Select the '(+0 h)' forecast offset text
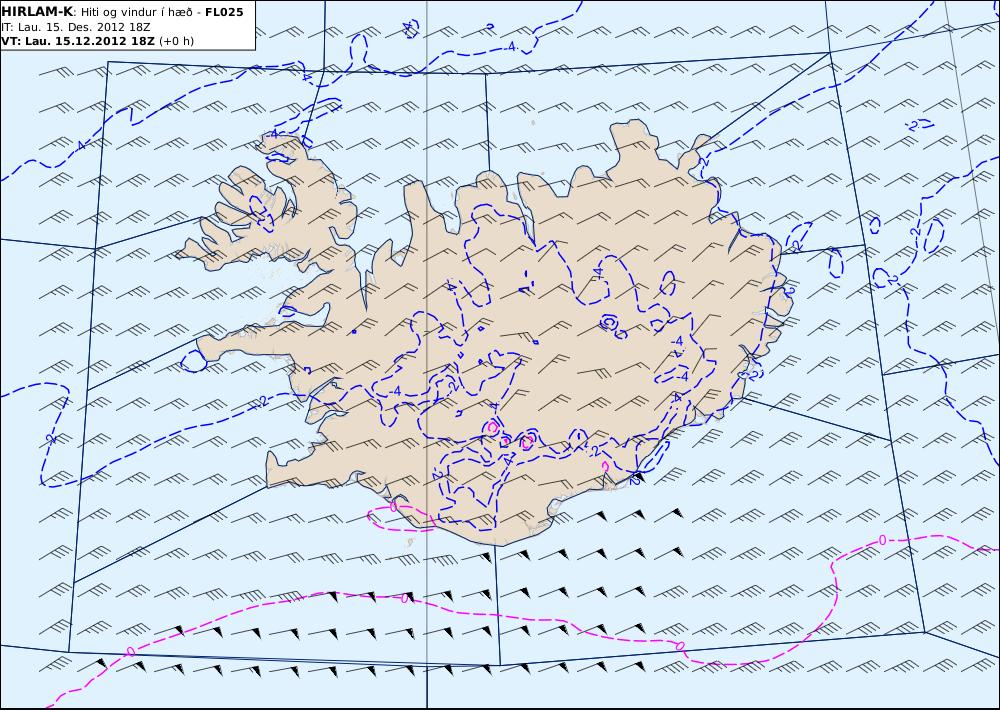Screen dimensions: 1000x710 click(176, 41)
